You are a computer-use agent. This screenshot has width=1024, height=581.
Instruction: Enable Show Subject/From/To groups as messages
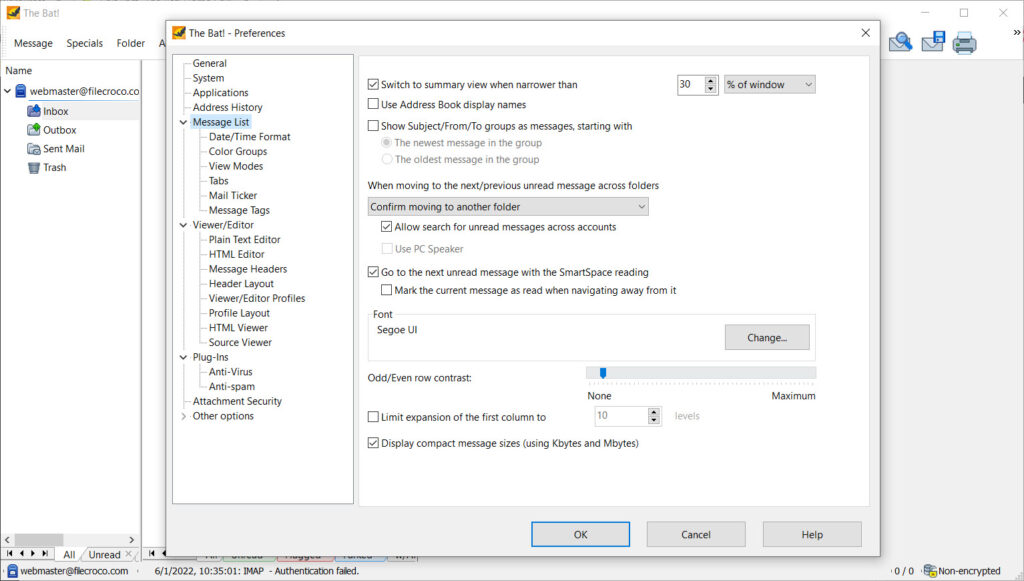[x=374, y=125]
